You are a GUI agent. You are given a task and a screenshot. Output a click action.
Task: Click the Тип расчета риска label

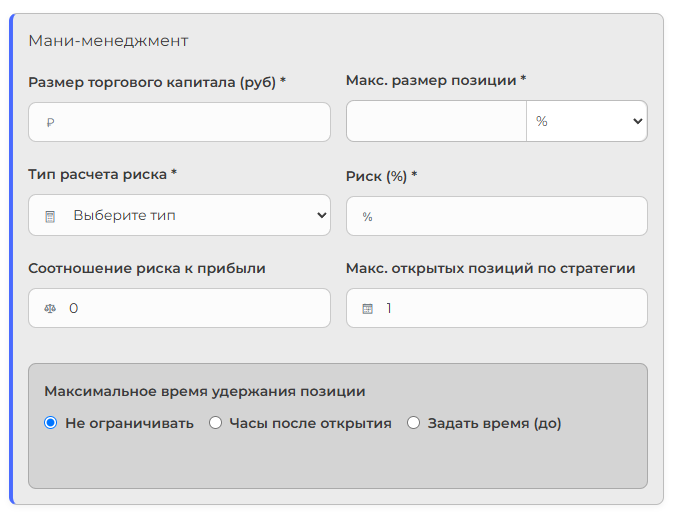[102, 174]
